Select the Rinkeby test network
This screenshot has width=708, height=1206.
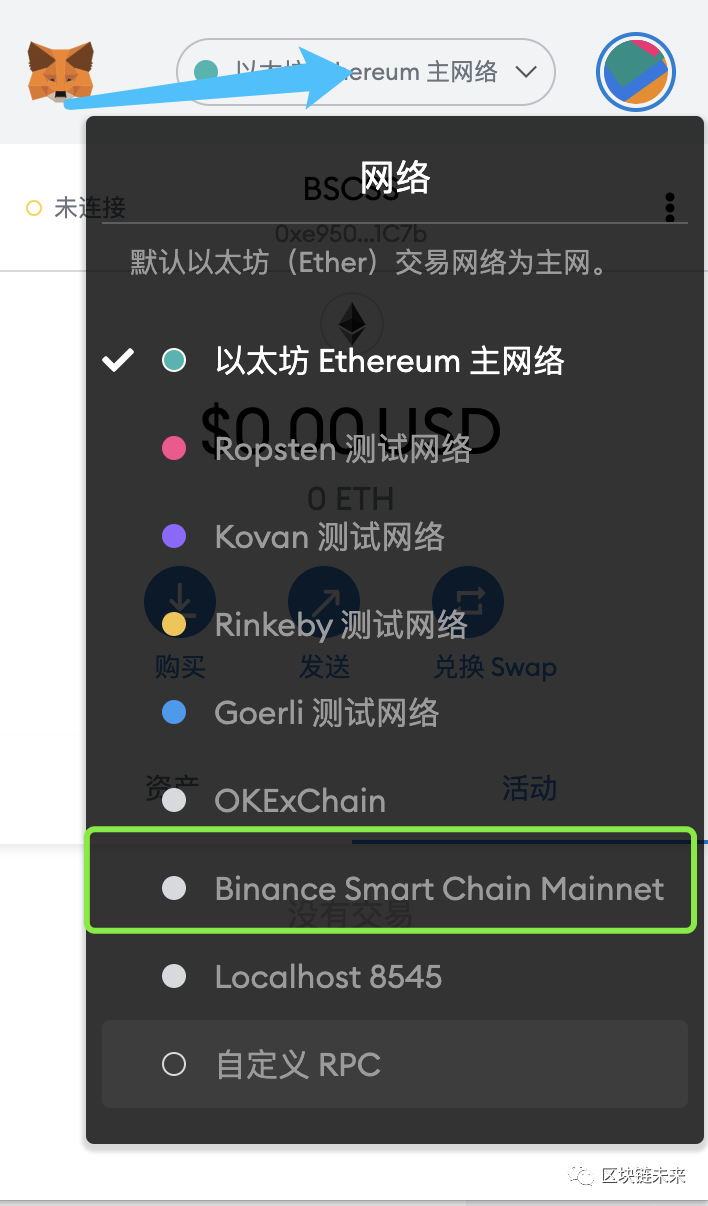coord(340,625)
